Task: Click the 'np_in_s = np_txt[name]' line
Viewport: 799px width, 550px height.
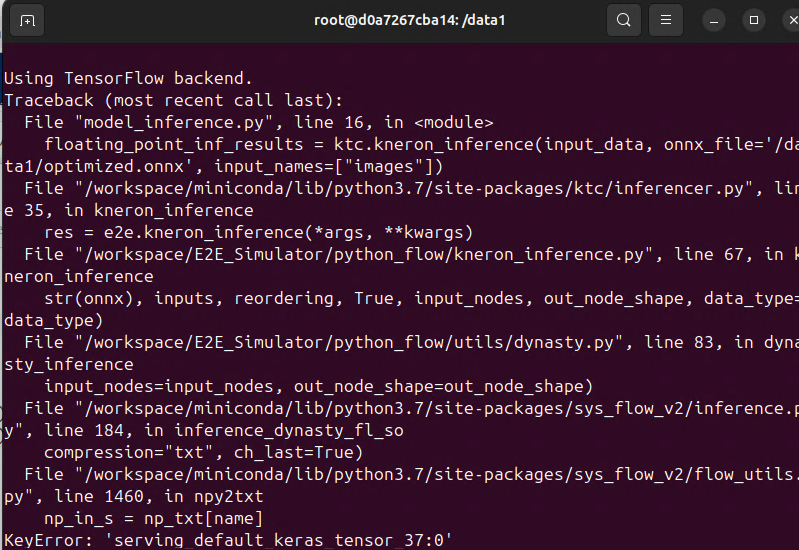Action: pos(153,518)
